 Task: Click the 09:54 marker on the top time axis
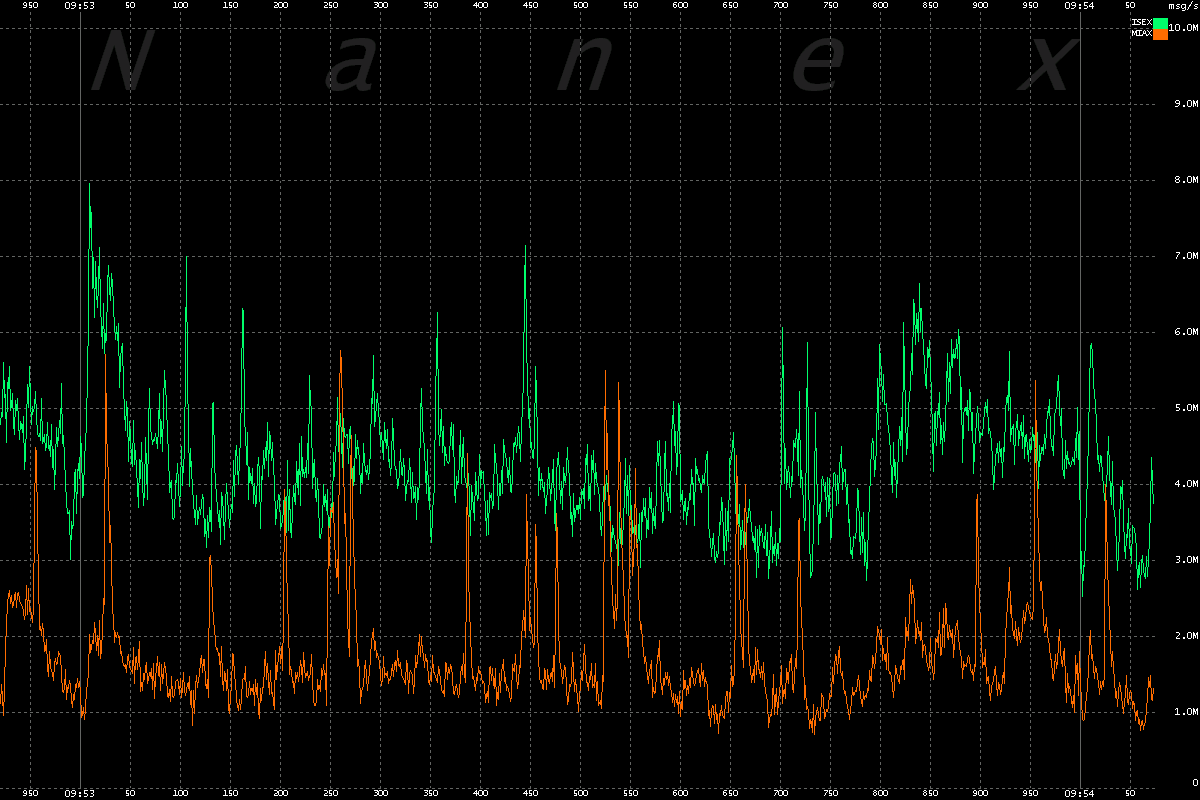click(x=1080, y=6)
